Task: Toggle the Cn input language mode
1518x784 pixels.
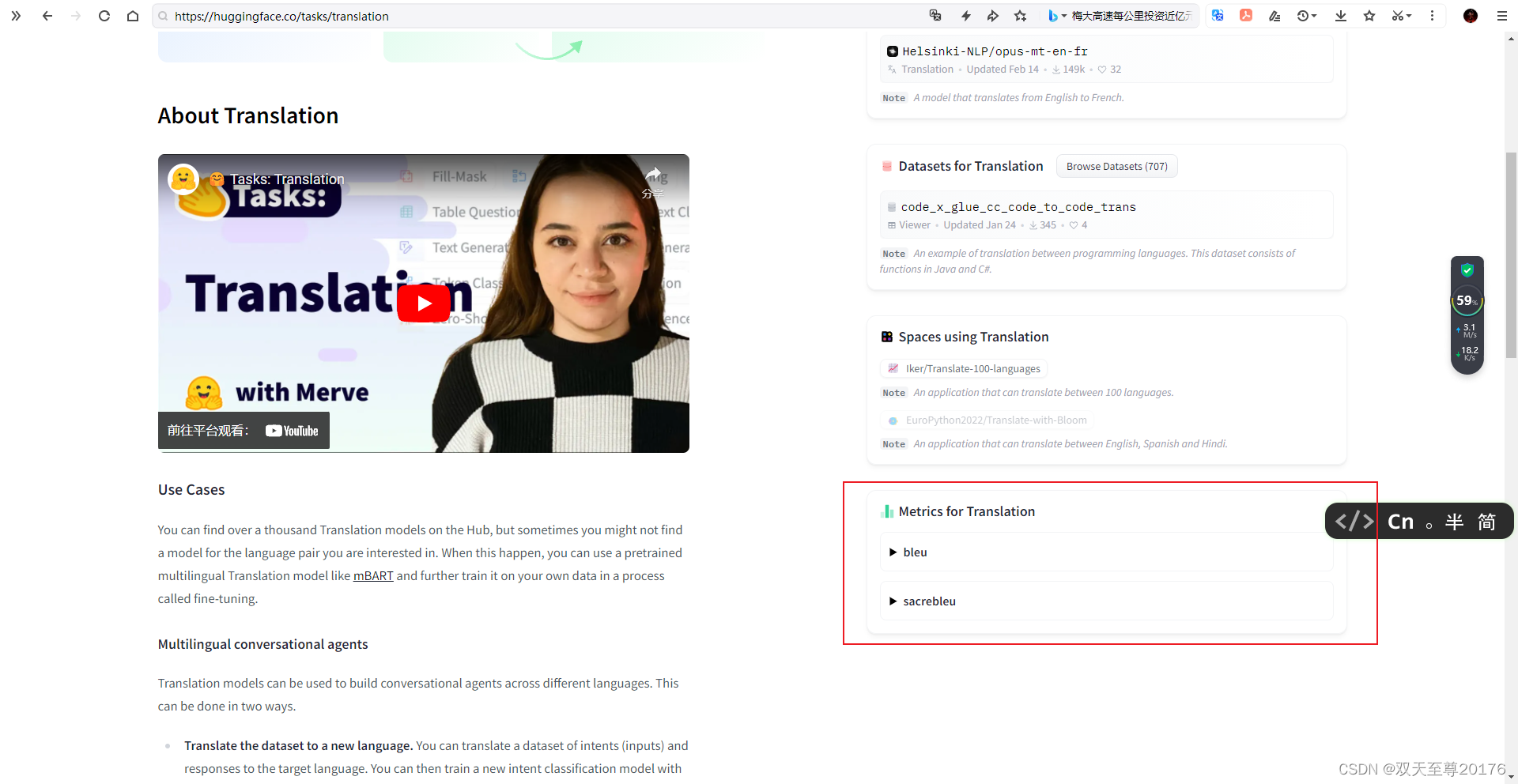Action: (1400, 522)
